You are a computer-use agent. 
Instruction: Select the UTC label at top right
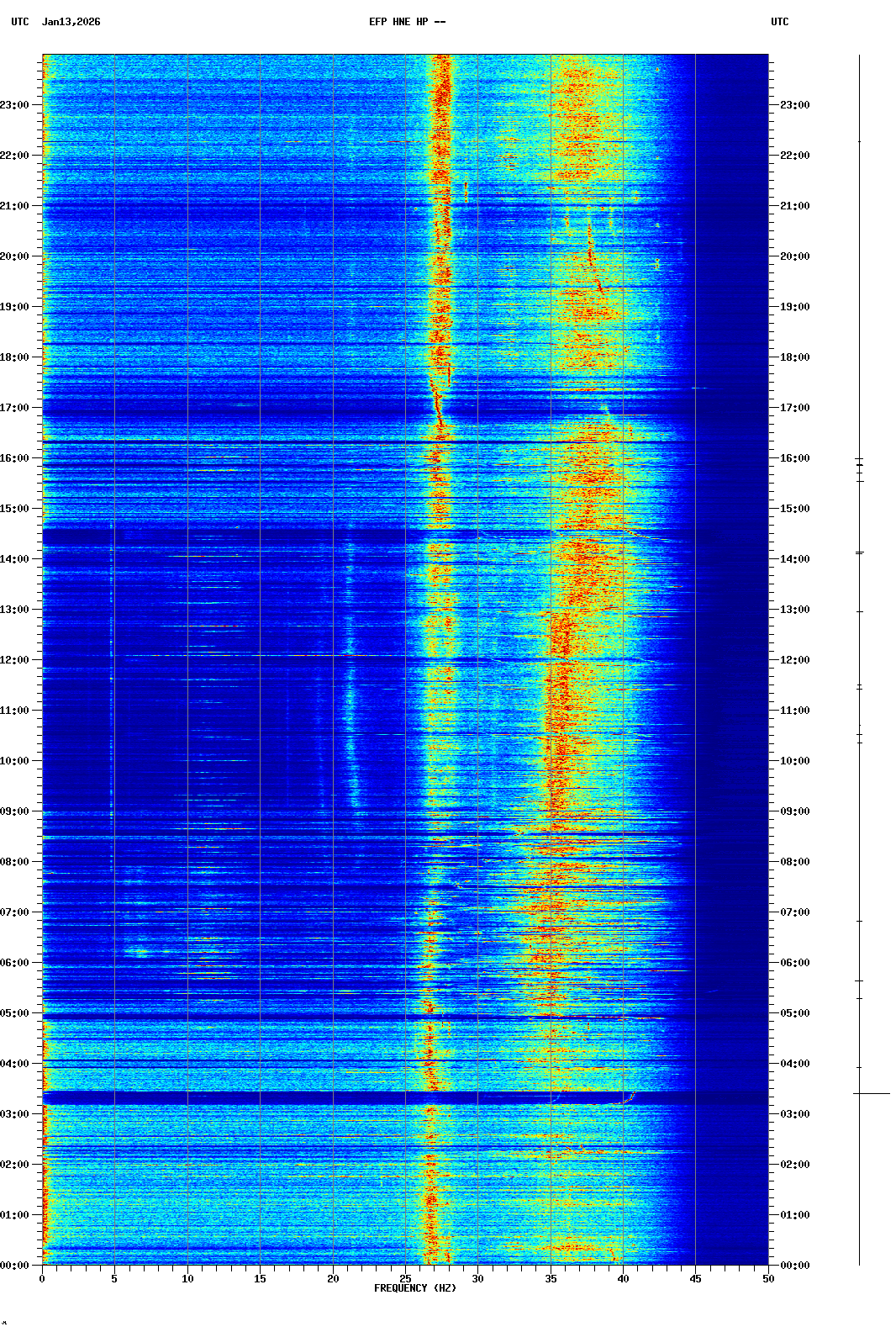pos(779,22)
